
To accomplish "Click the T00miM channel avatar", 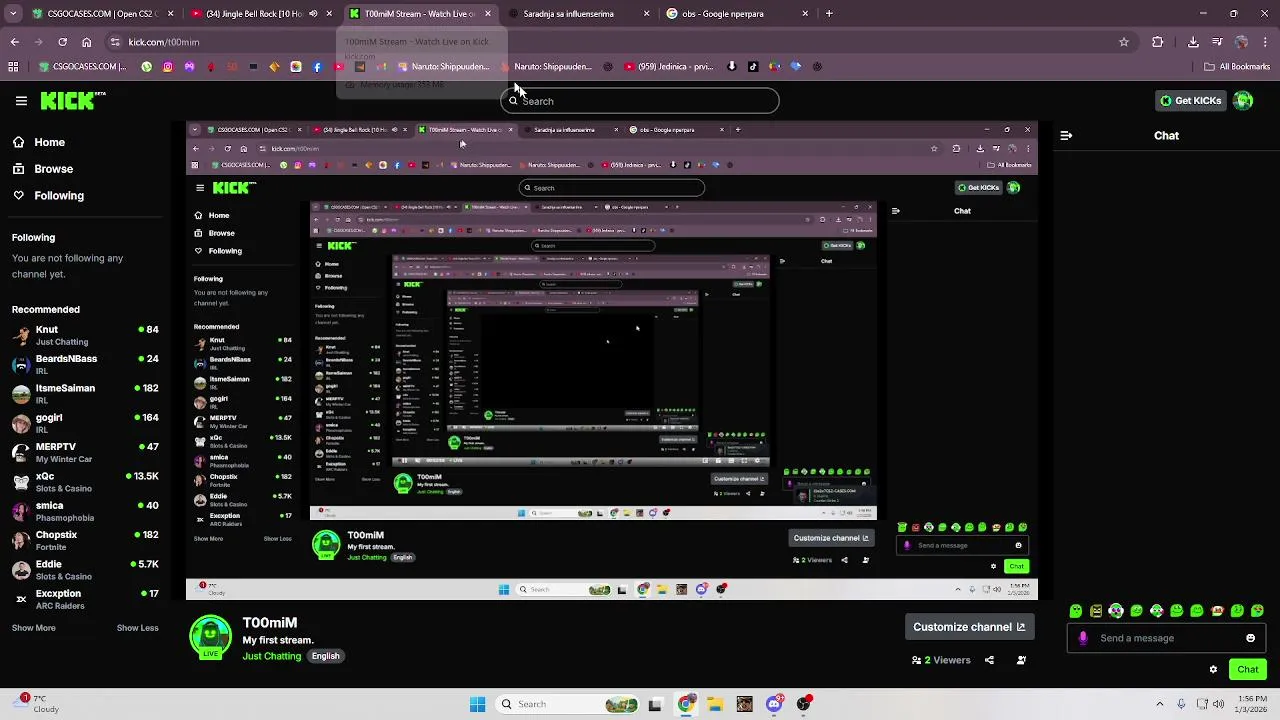I will [210, 638].
